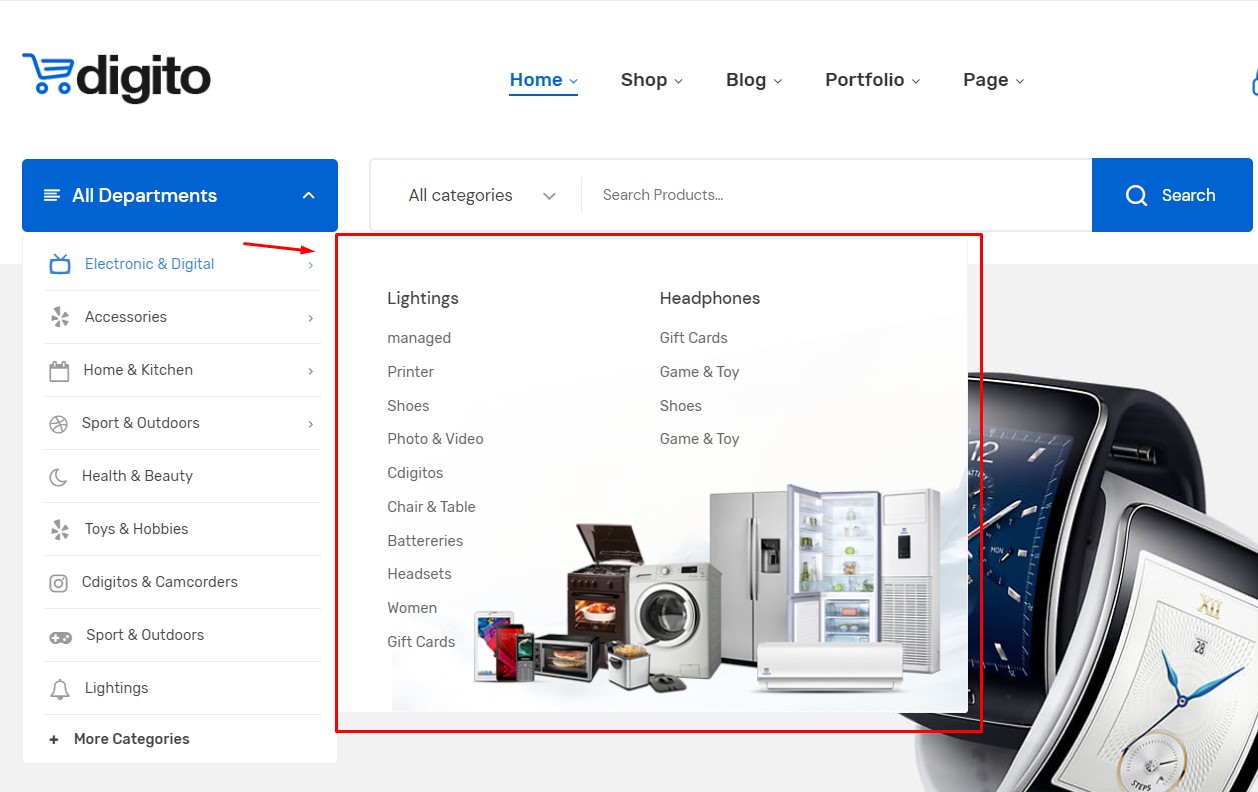Screen dimensions: 1258x792
Task: Click the digito shopping cart logo
Action: tap(116, 77)
